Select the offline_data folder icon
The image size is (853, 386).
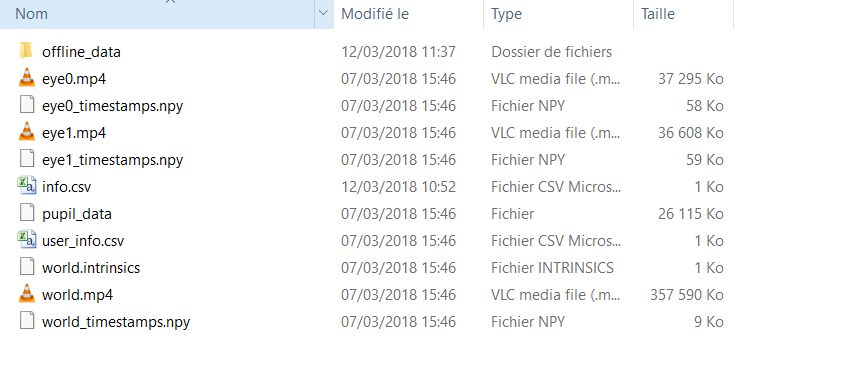pyautogui.click(x=26, y=51)
